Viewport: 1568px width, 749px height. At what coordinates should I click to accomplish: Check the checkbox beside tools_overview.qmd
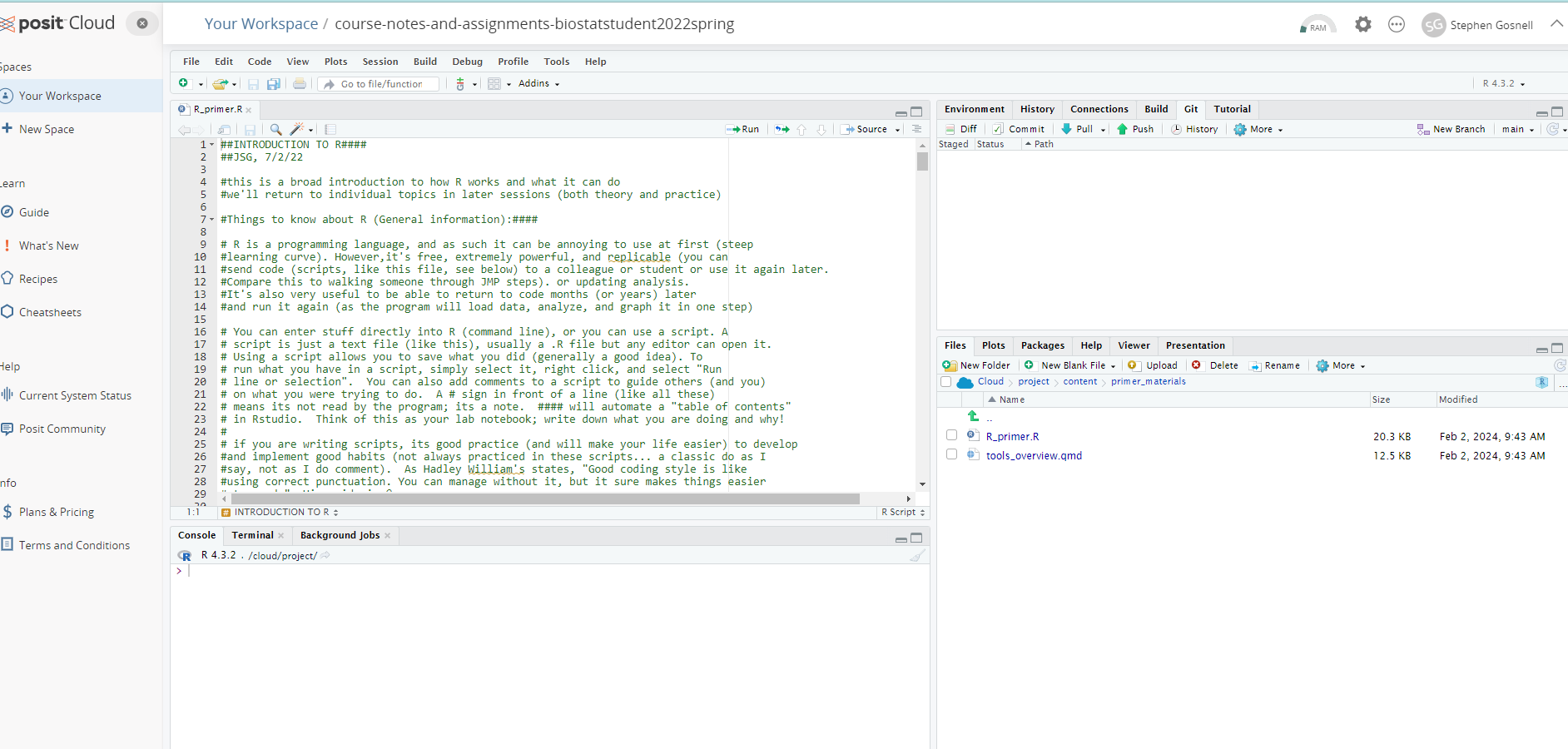coord(951,454)
